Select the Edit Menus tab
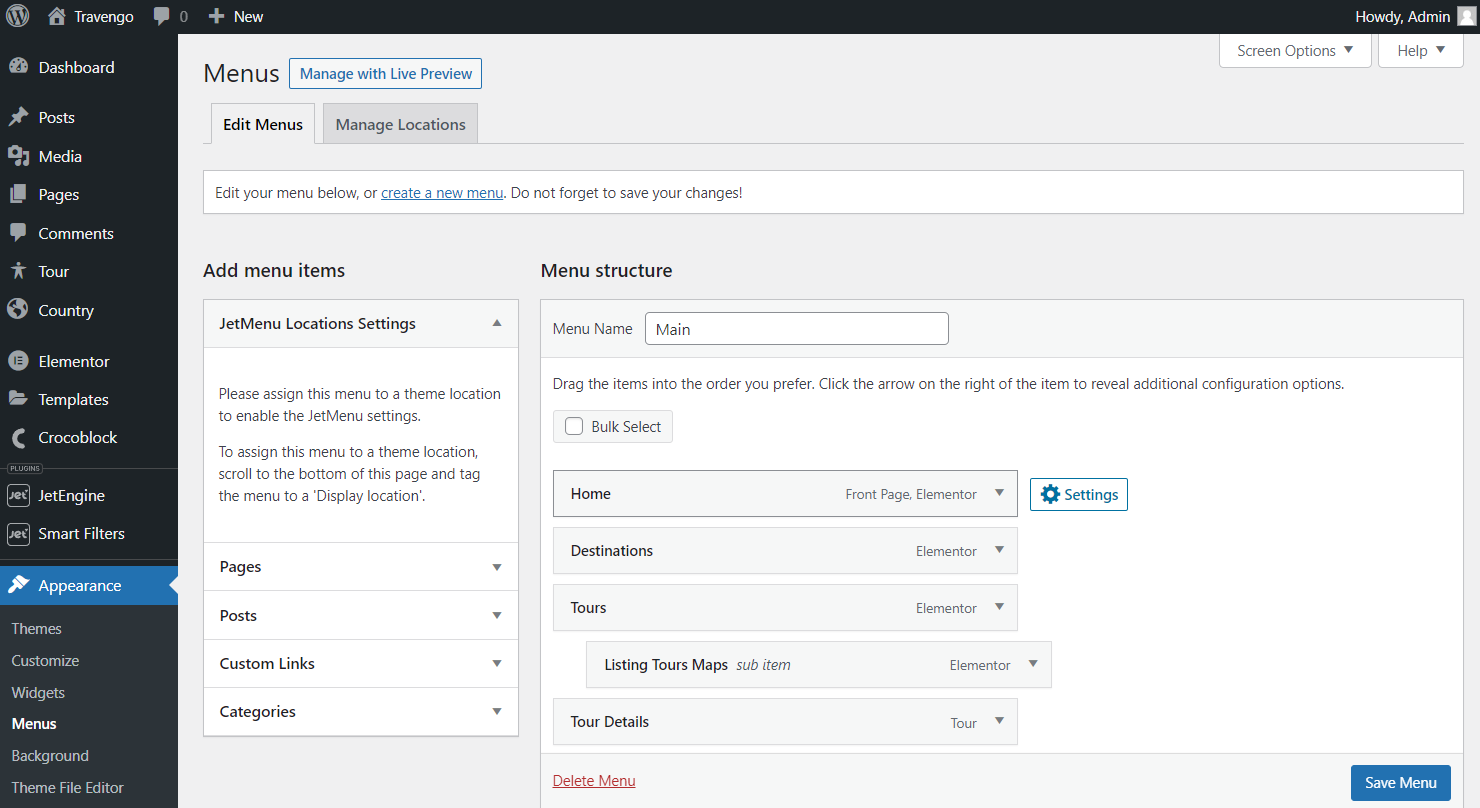Screen dimensions: 1480x808 263,124
